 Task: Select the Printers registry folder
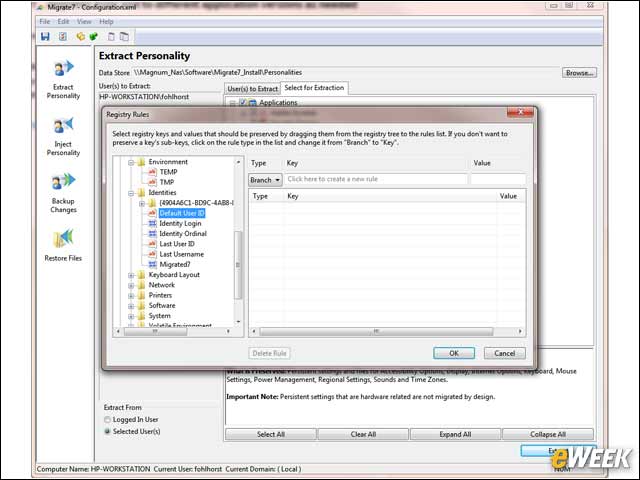160,295
